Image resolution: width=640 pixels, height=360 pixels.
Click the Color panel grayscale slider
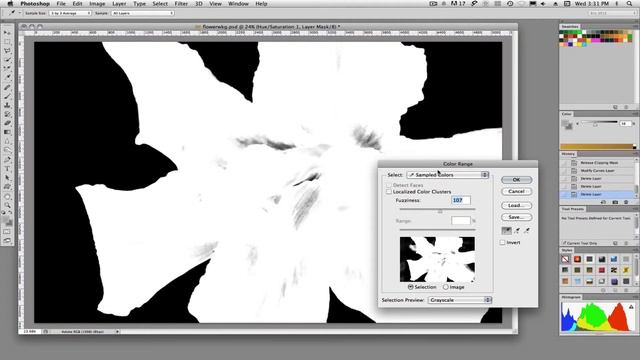[599, 122]
